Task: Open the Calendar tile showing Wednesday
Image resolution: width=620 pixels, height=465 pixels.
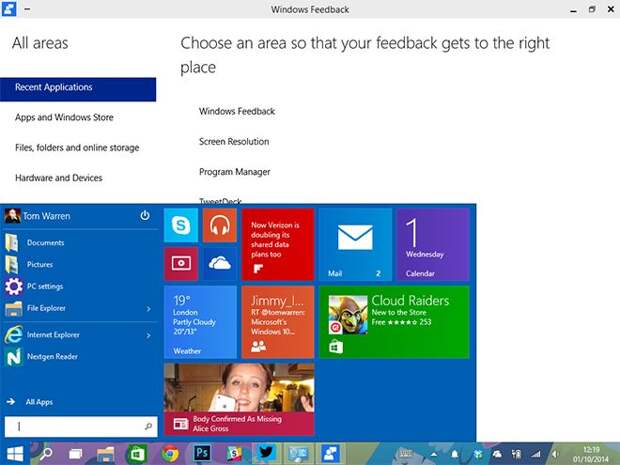Action: pyautogui.click(x=433, y=244)
